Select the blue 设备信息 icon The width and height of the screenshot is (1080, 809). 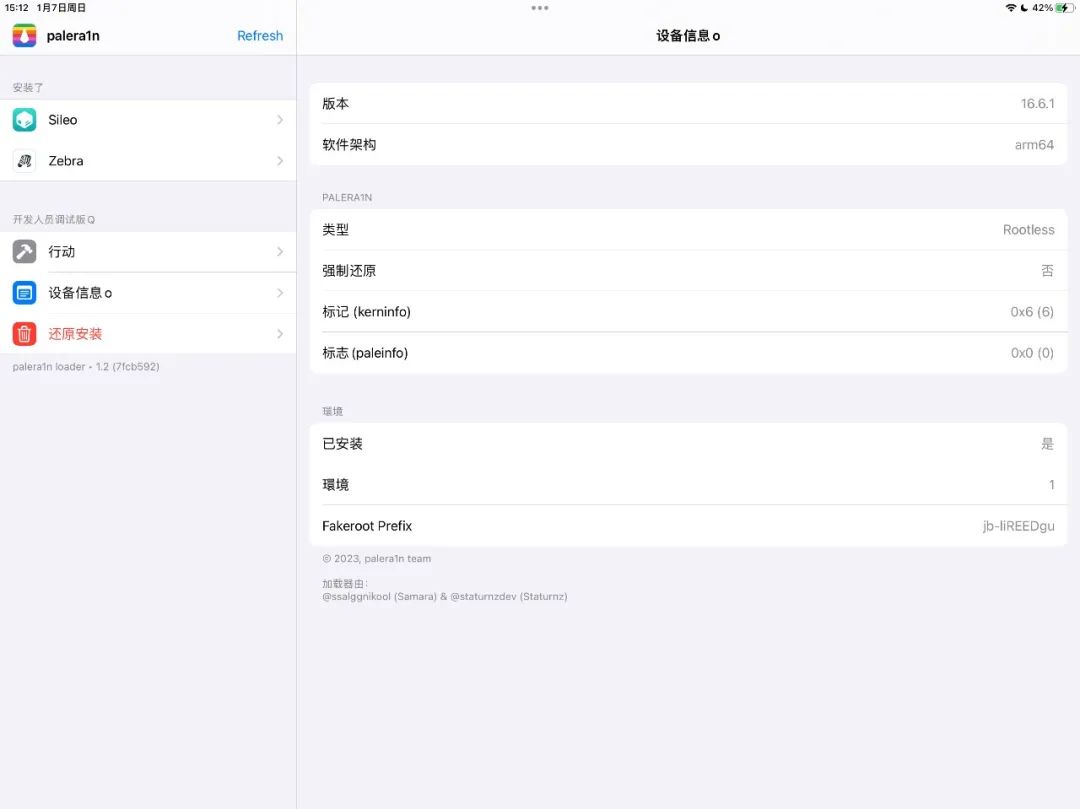point(24,293)
